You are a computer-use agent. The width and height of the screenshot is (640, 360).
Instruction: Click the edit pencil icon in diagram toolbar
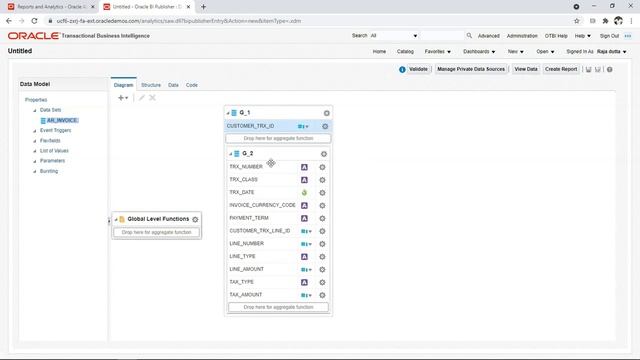point(142,98)
